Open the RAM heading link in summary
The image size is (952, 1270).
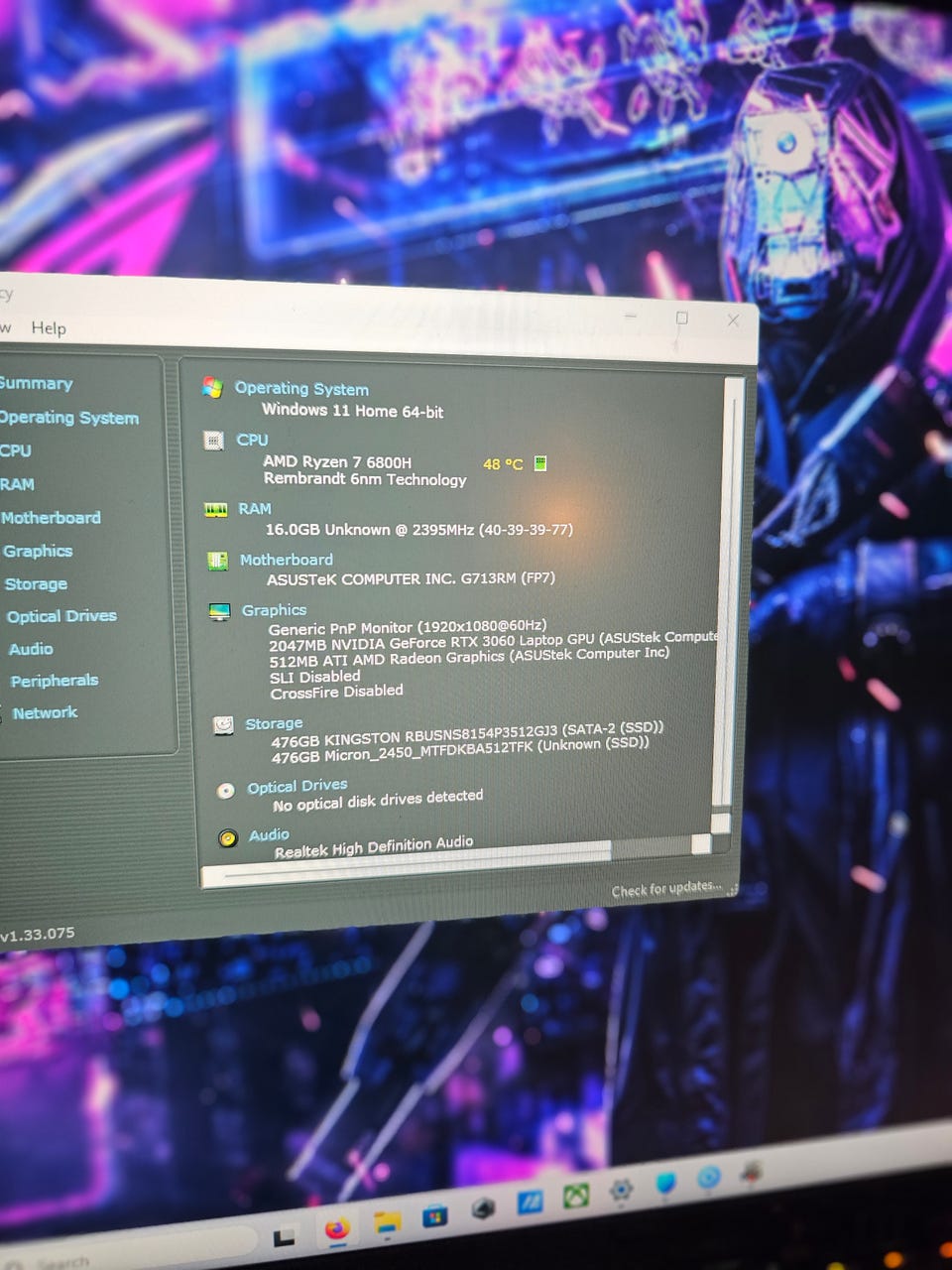(x=255, y=508)
